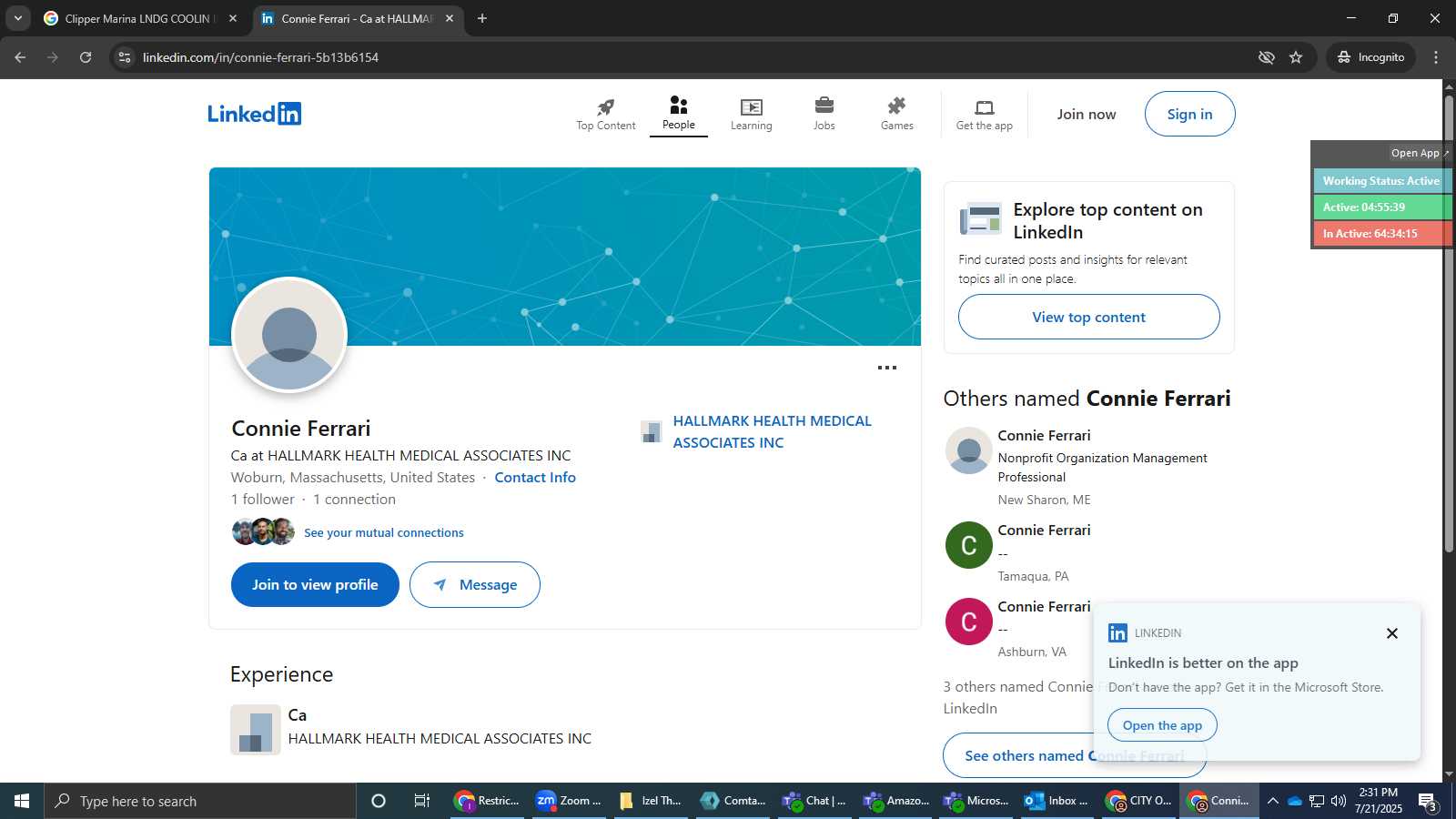Open Teams Chat taskbar item

(x=814, y=801)
